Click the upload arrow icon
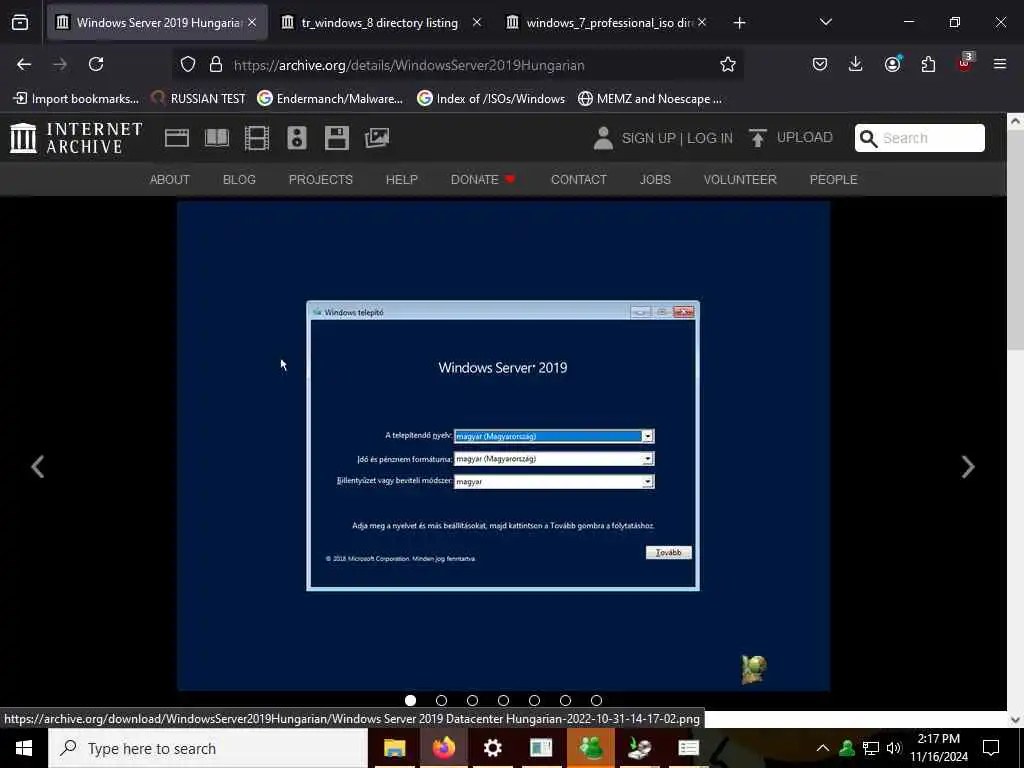1024x768 pixels. pos(758,138)
